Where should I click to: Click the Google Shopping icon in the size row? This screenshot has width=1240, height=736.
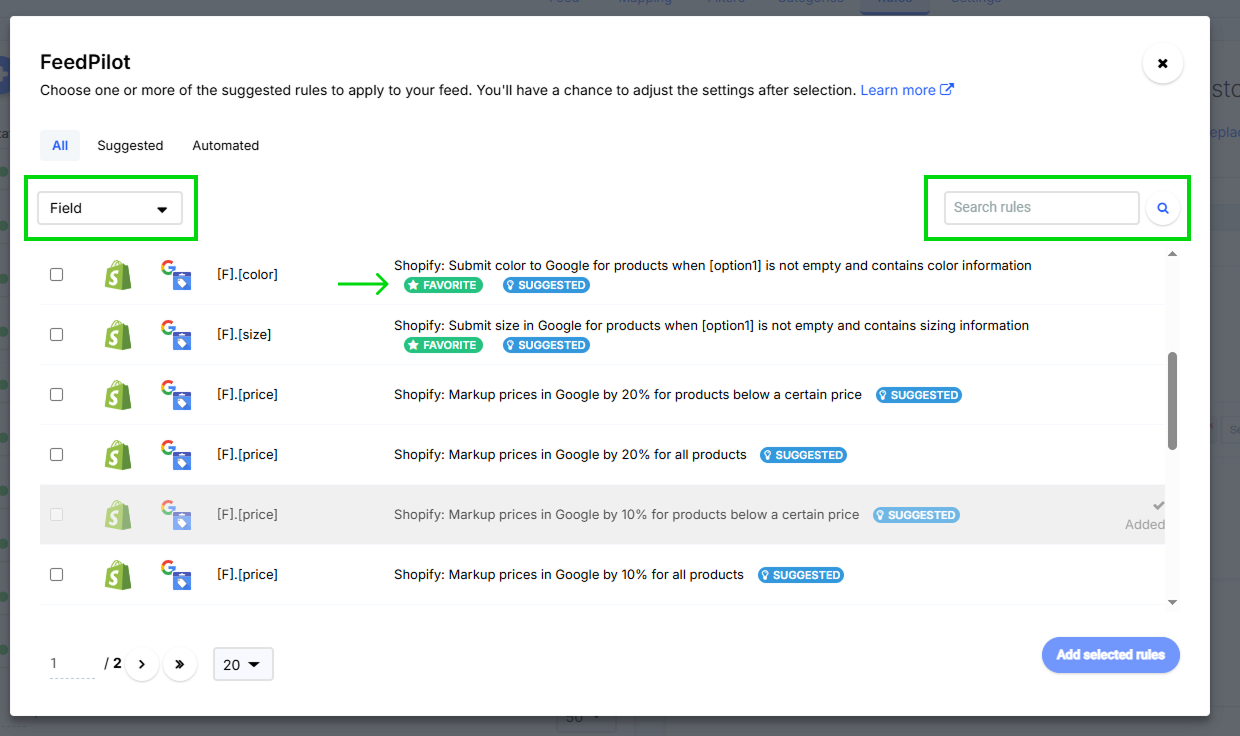176,335
